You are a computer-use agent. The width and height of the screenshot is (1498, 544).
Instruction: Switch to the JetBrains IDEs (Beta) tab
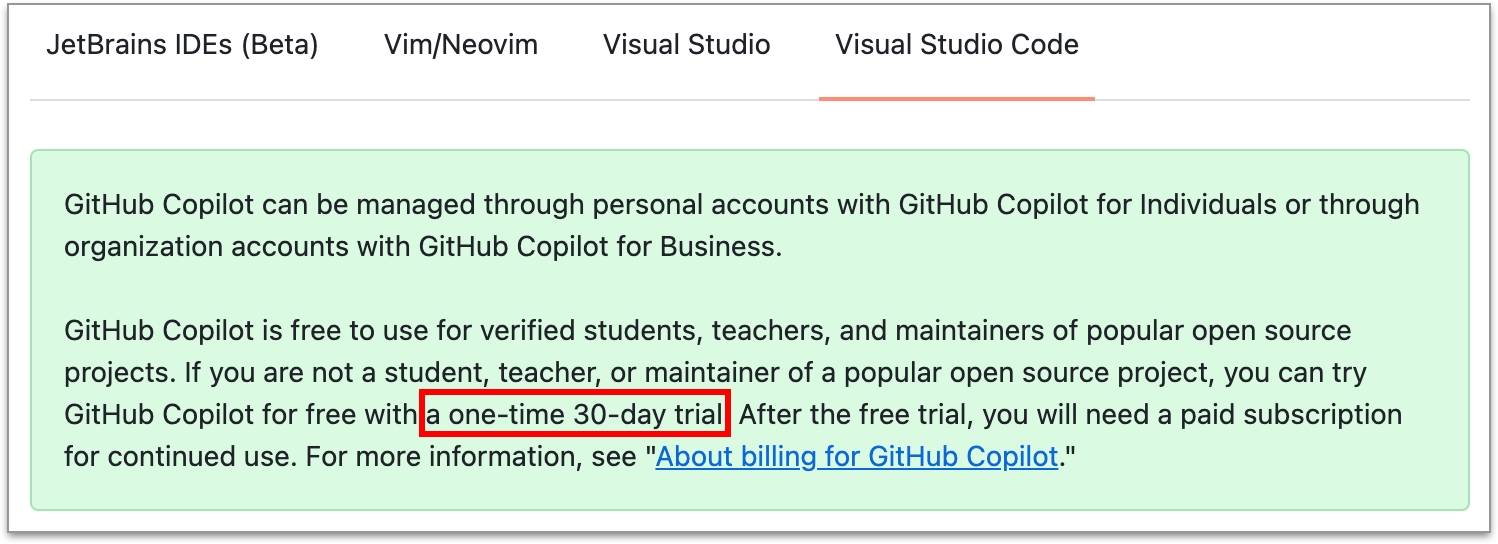click(181, 45)
